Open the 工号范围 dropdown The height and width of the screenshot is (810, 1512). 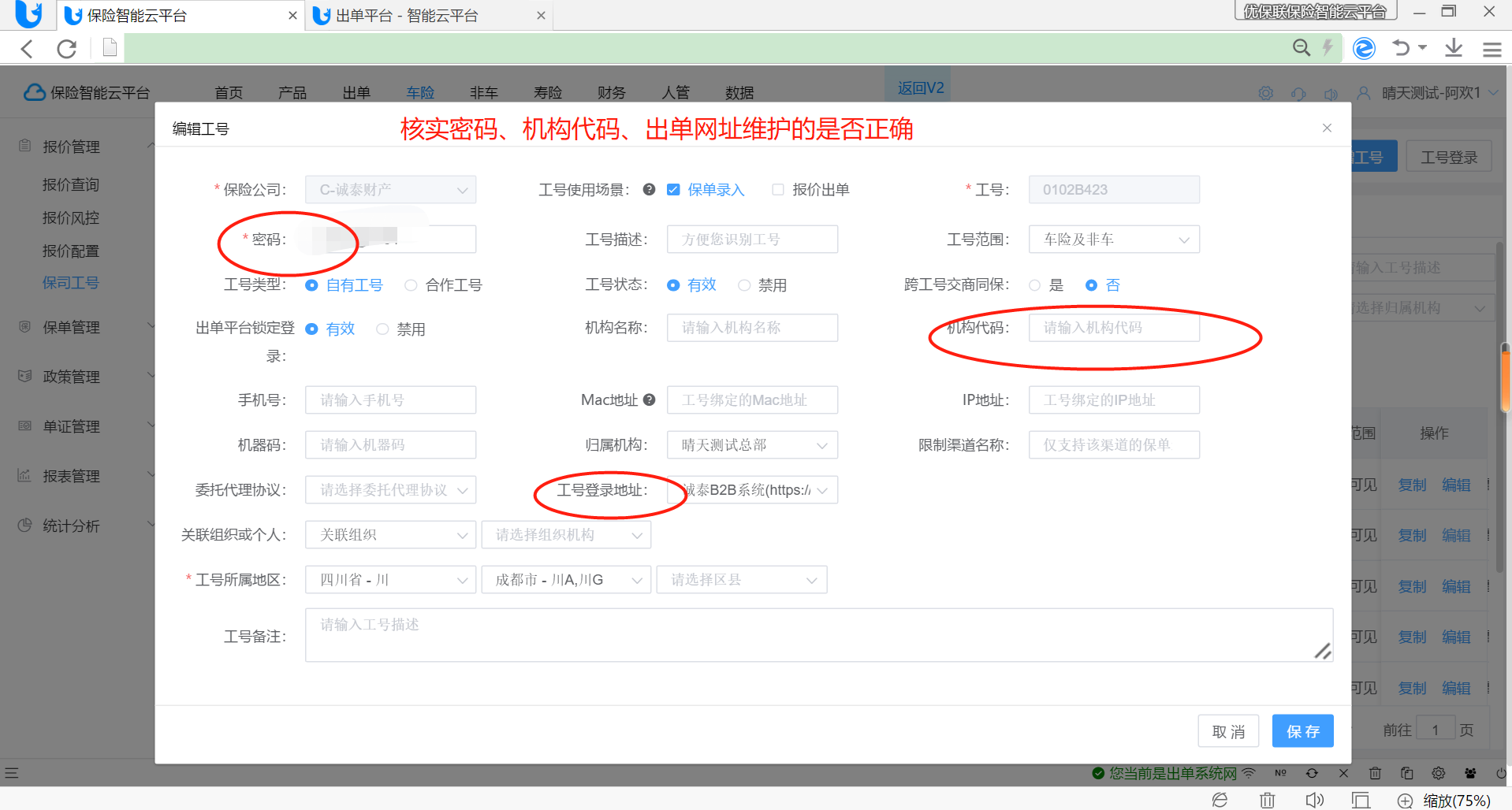1114,239
